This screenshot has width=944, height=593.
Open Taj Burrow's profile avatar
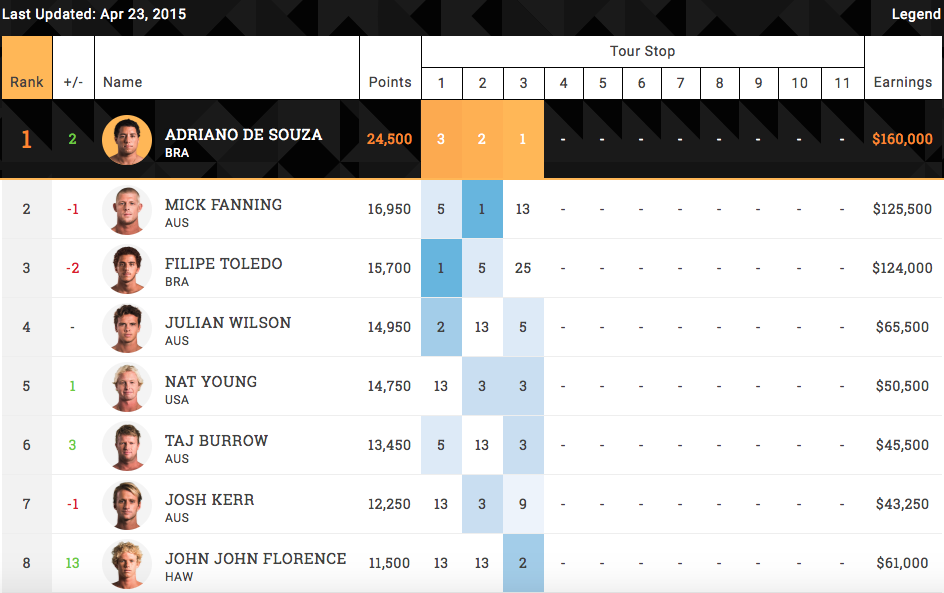click(127, 446)
